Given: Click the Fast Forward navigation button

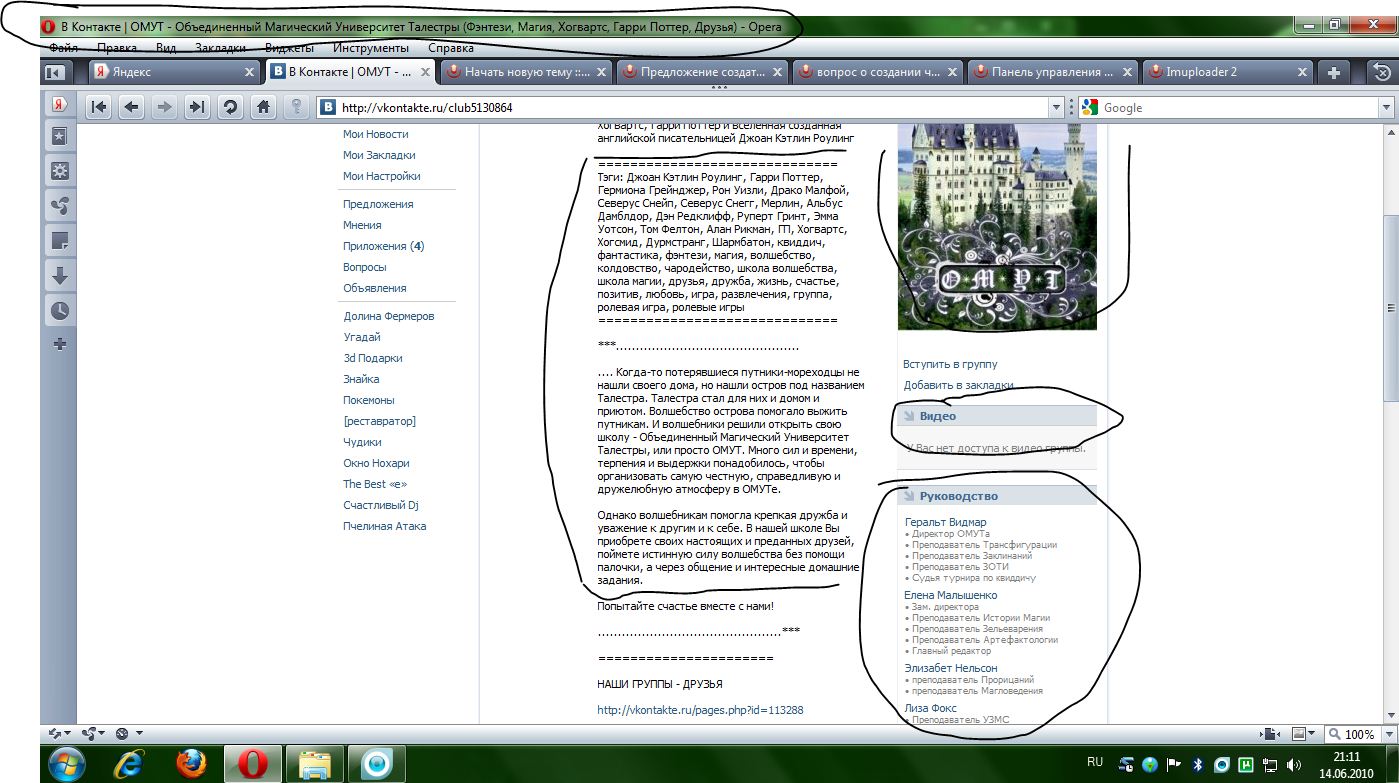Looking at the screenshot, I should pyautogui.click(x=197, y=107).
